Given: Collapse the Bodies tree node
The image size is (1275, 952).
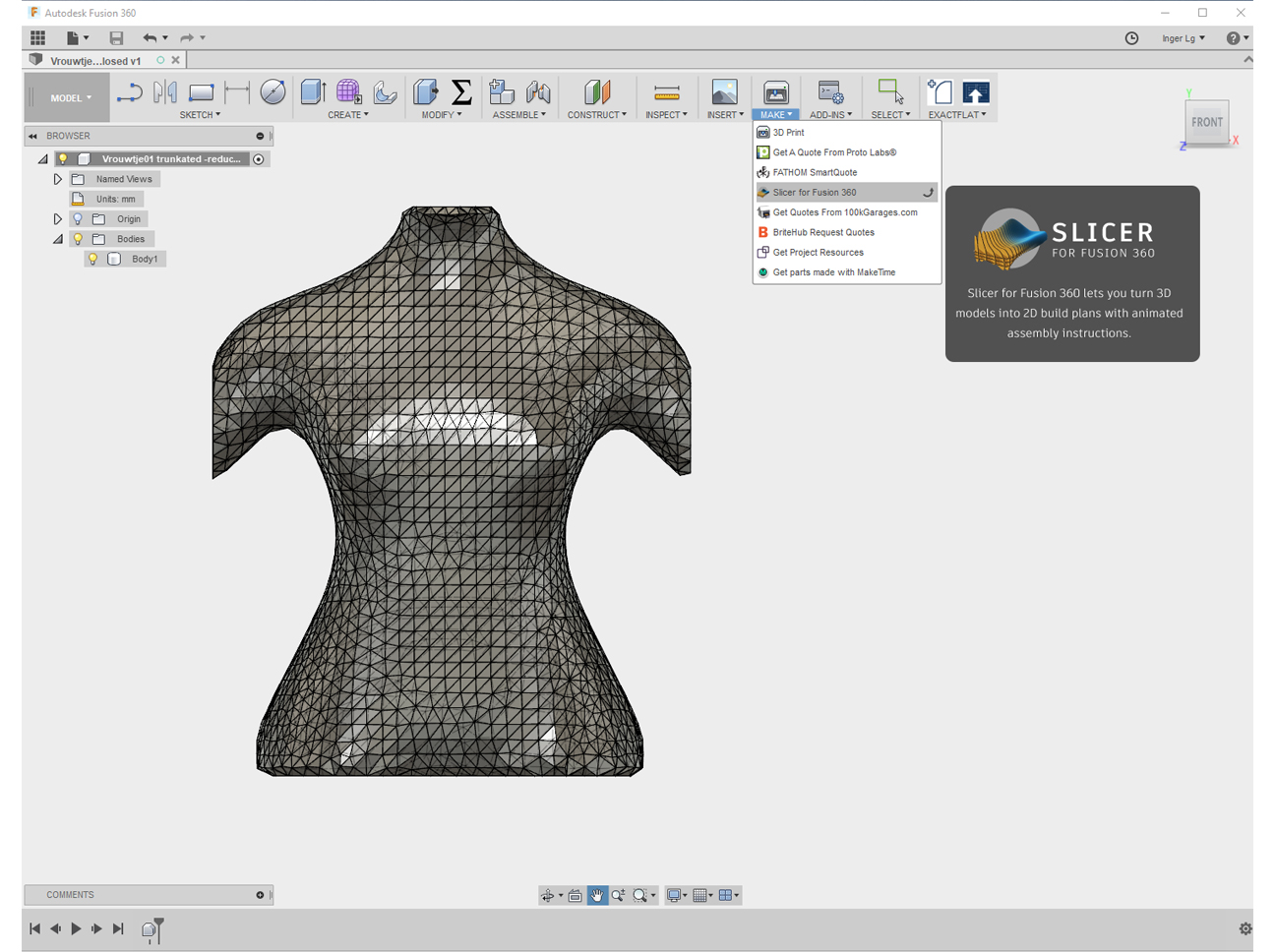Looking at the screenshot, I should (58, 239).
